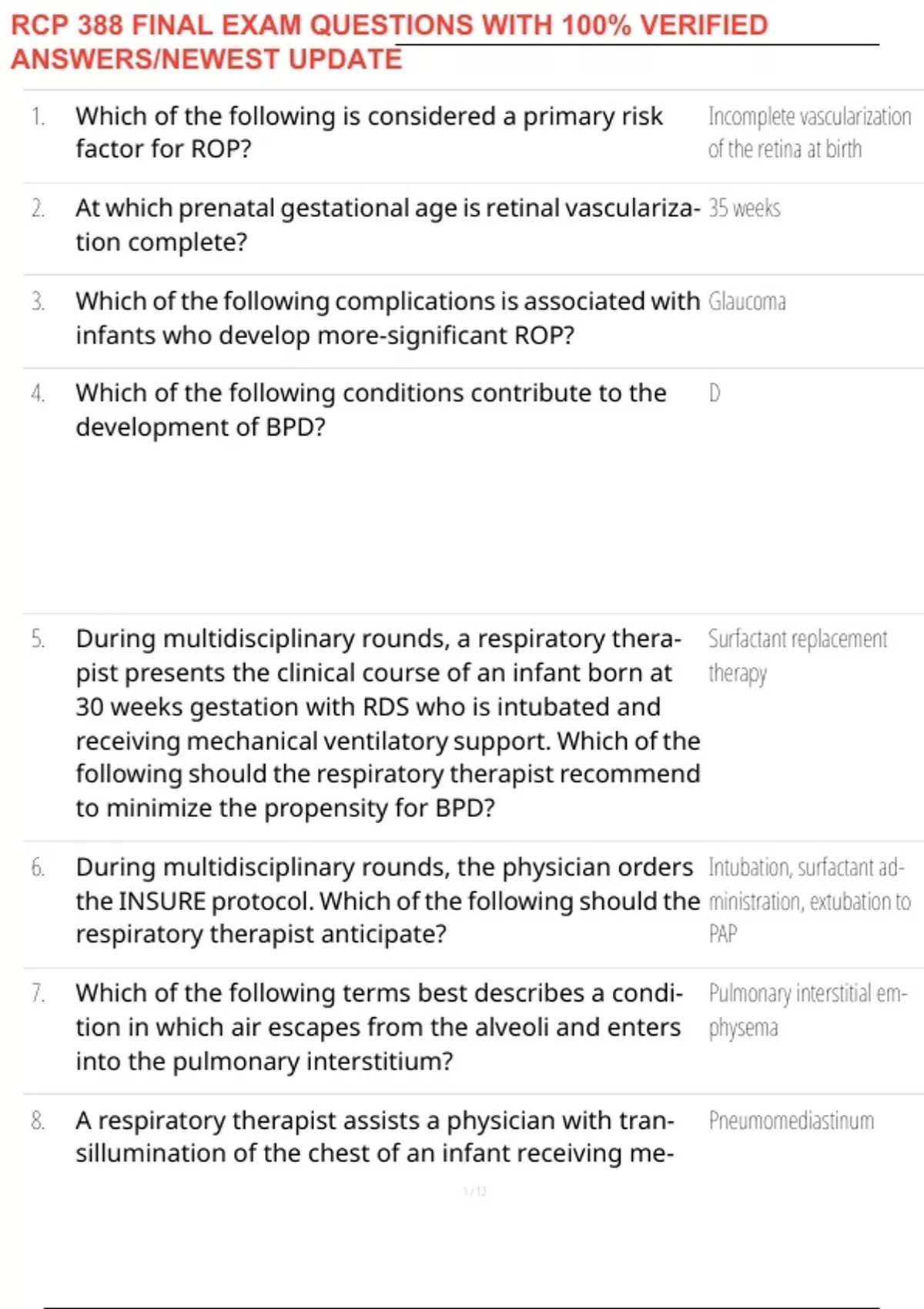Select question 1 about primary ROP risk factor
This screenshot has width=924, height=1309.
point(369,132)
